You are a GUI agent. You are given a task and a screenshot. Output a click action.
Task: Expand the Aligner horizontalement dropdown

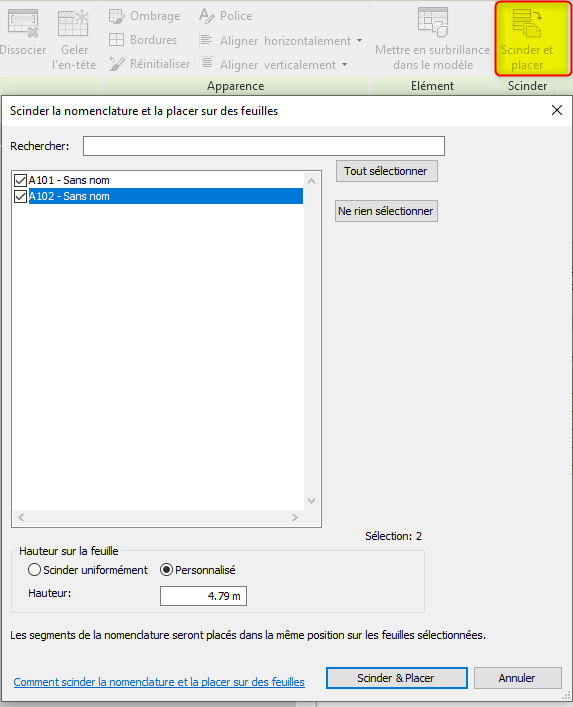click(x=359, y=41)
